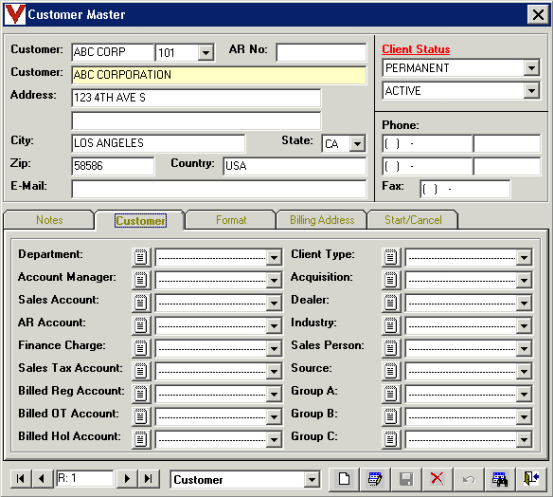553x497 pixels.
Task: Click the record number R: 1 field
Action: [x=85, y=479]
